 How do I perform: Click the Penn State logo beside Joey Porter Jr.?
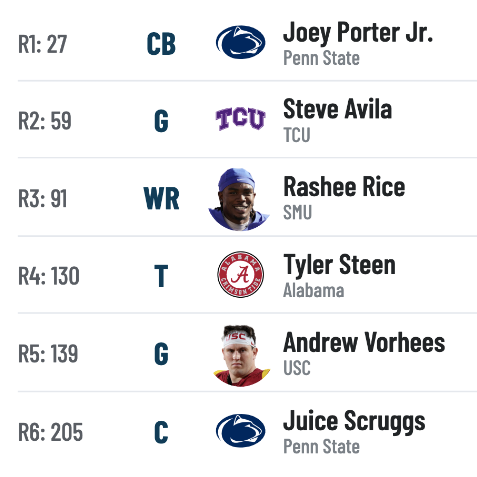point(240,42)
